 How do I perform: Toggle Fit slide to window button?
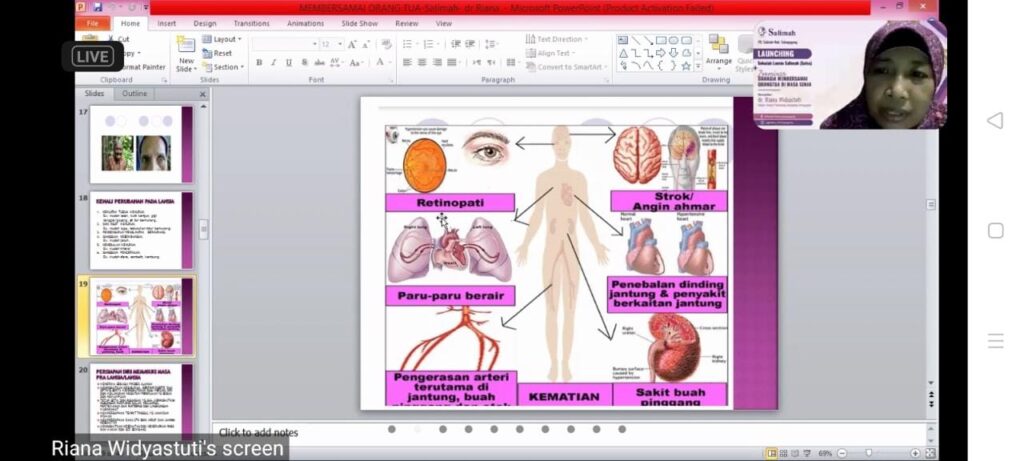tap(930, 453)
